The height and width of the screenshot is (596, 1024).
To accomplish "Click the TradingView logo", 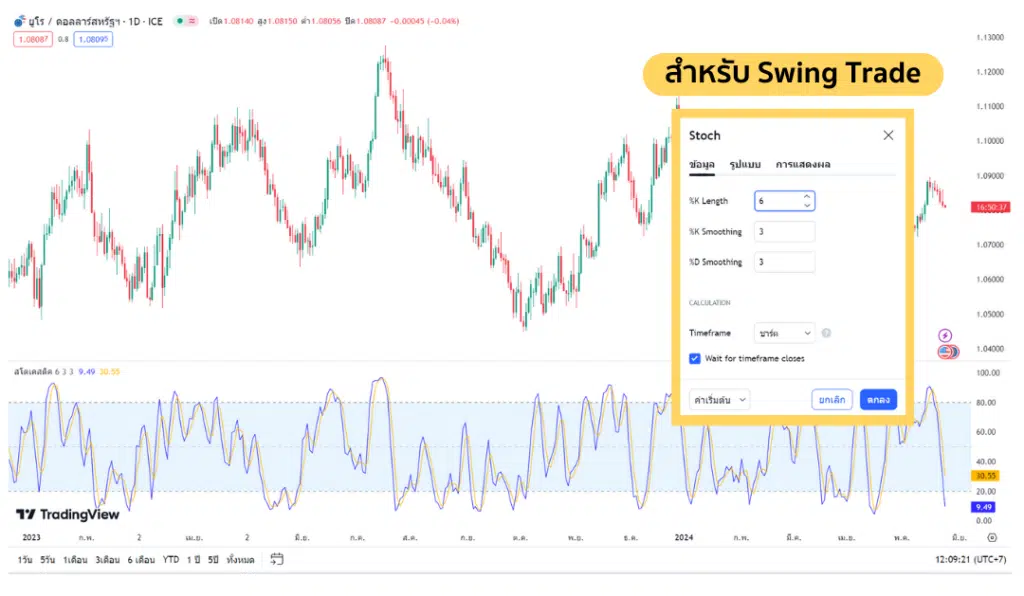I will click(68, 514).
